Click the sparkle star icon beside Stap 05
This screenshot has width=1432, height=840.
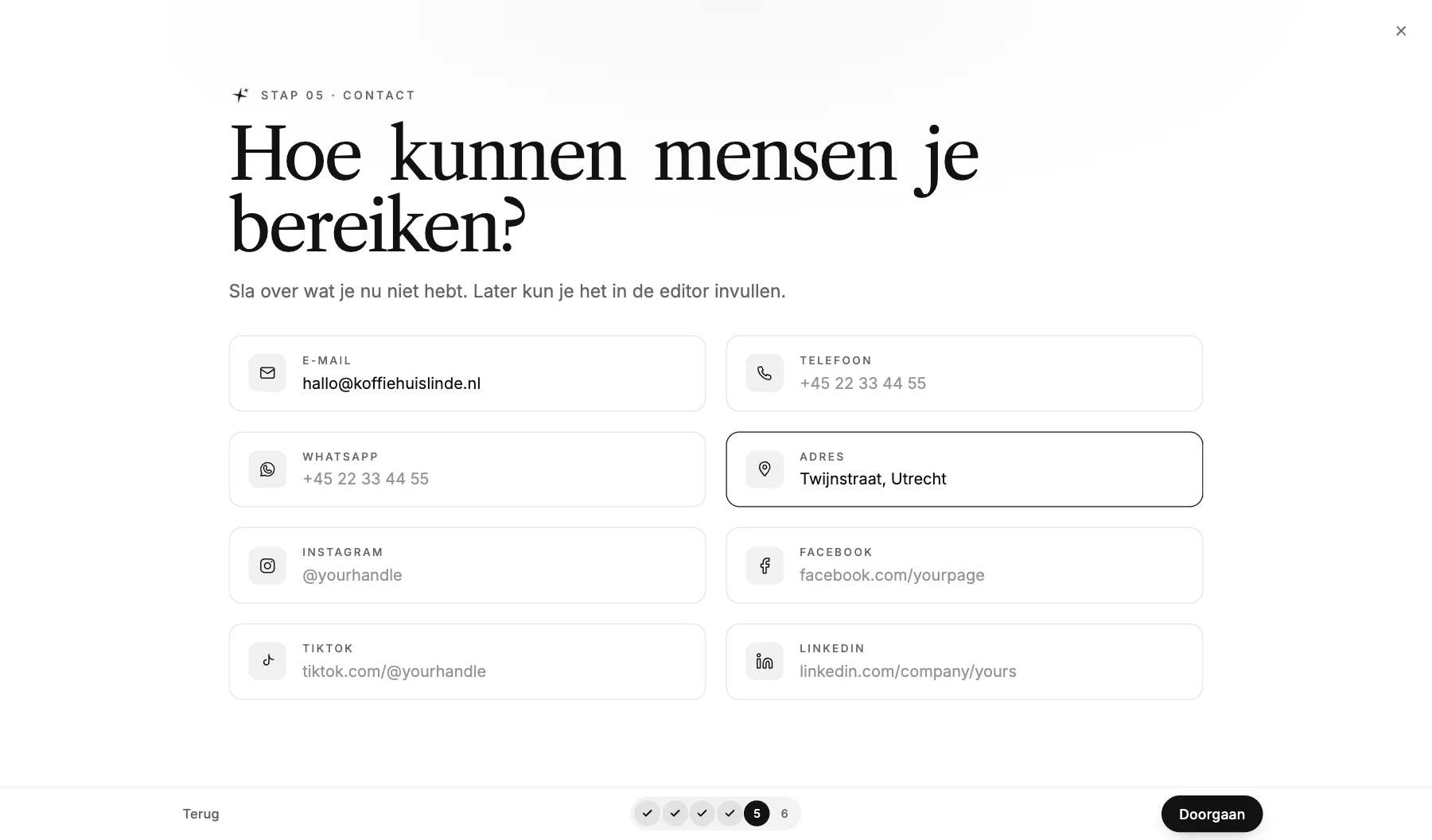pos(240,95)
